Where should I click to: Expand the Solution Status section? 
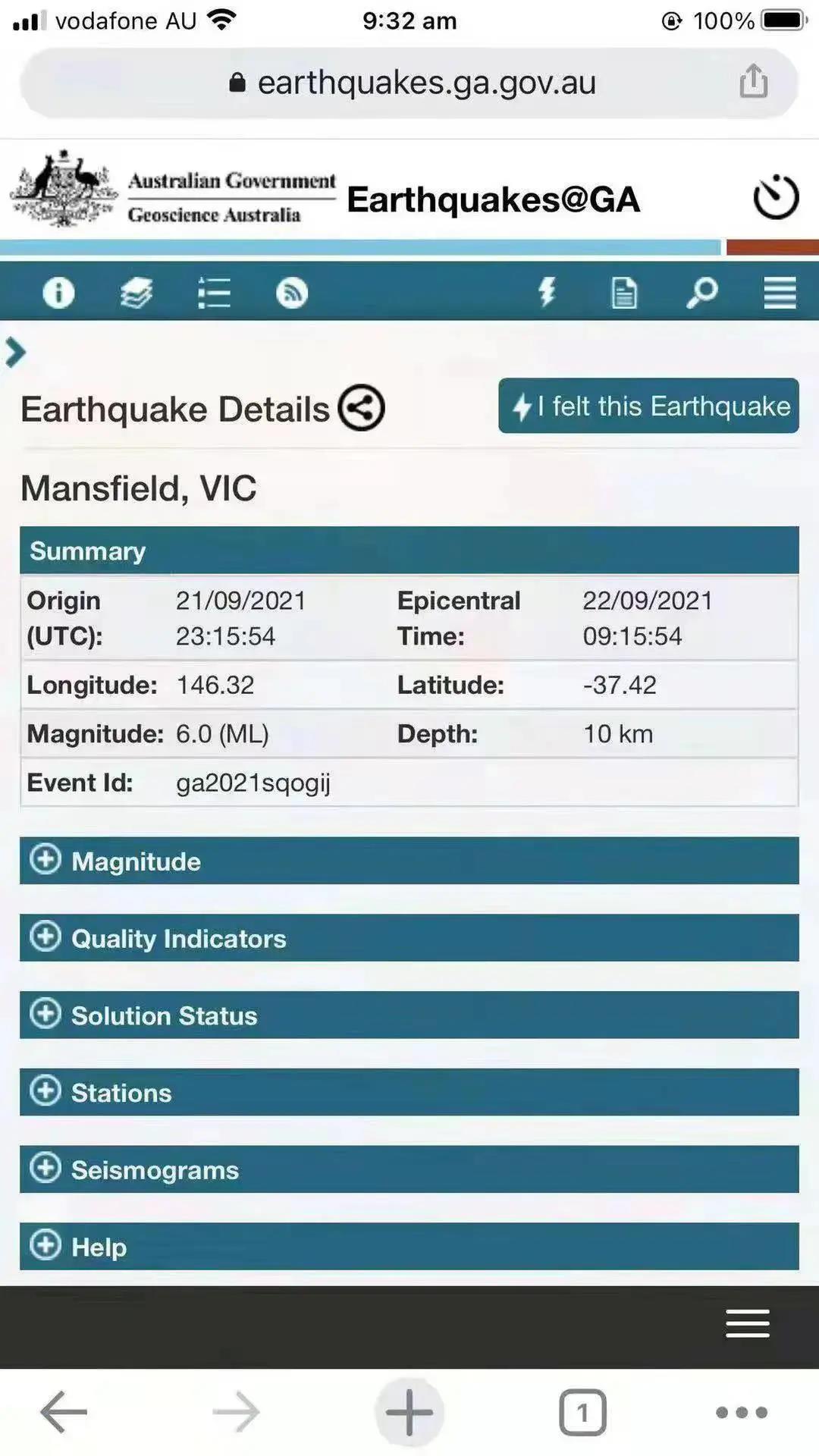409,1015
